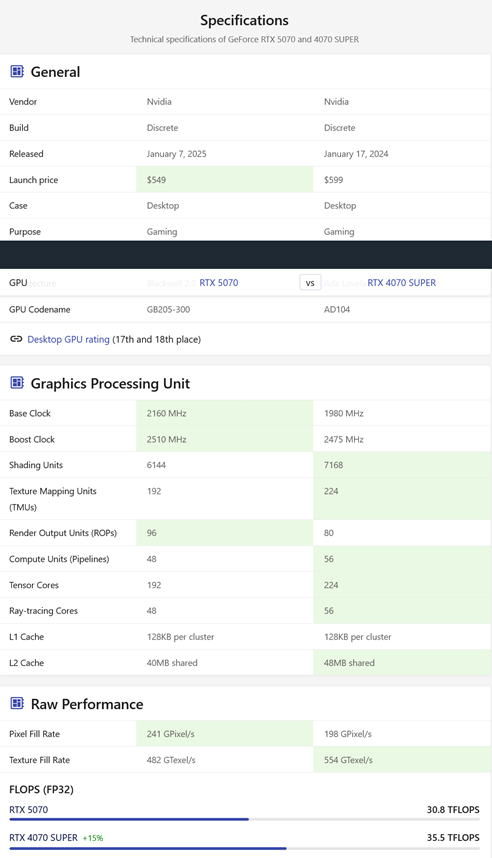Click the 'Texture Mapping Units (TMUs)' label

pyautogui.click(x=53, y=499)
